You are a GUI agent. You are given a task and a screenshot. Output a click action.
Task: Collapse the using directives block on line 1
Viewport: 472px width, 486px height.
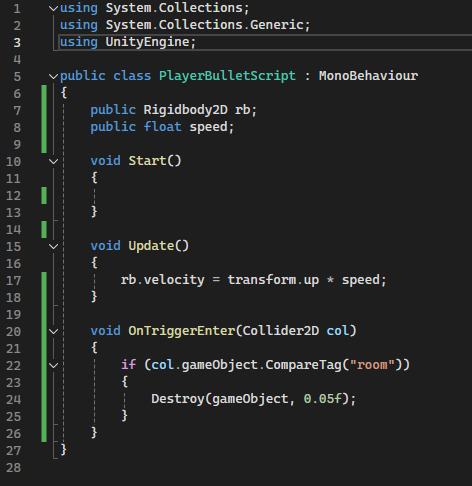pos(53,8)
